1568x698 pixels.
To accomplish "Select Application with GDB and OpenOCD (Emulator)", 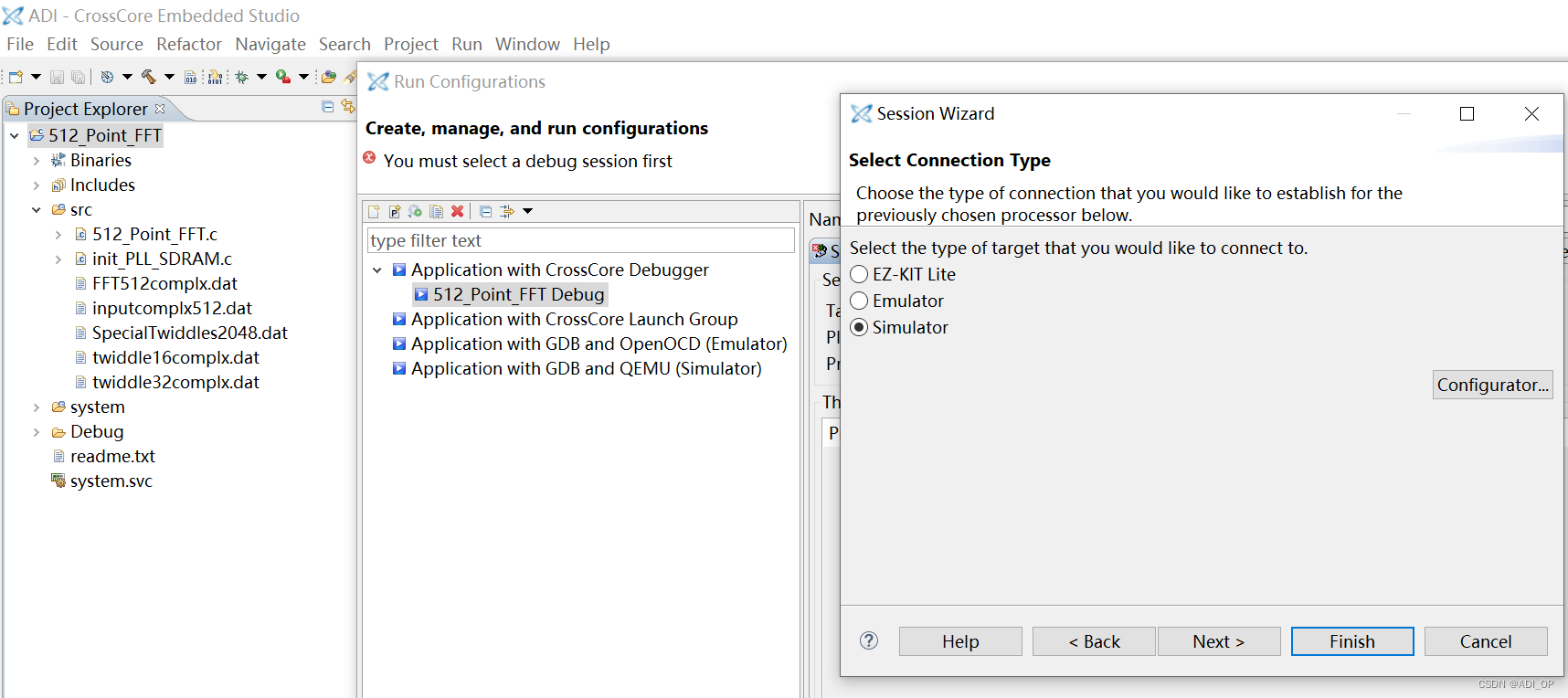I will [x=590, y=344].
